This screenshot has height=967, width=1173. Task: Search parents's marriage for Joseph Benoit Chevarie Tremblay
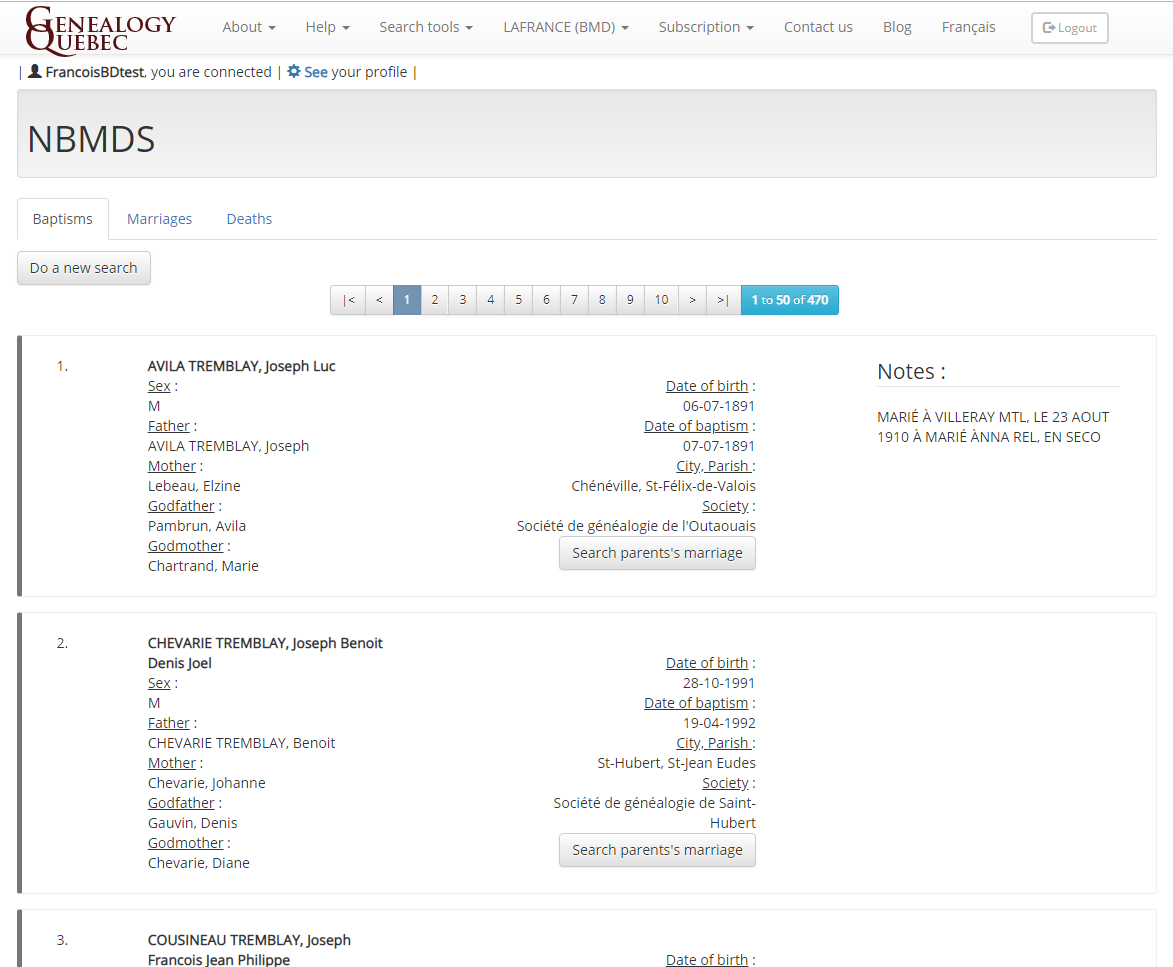(658, 850)
